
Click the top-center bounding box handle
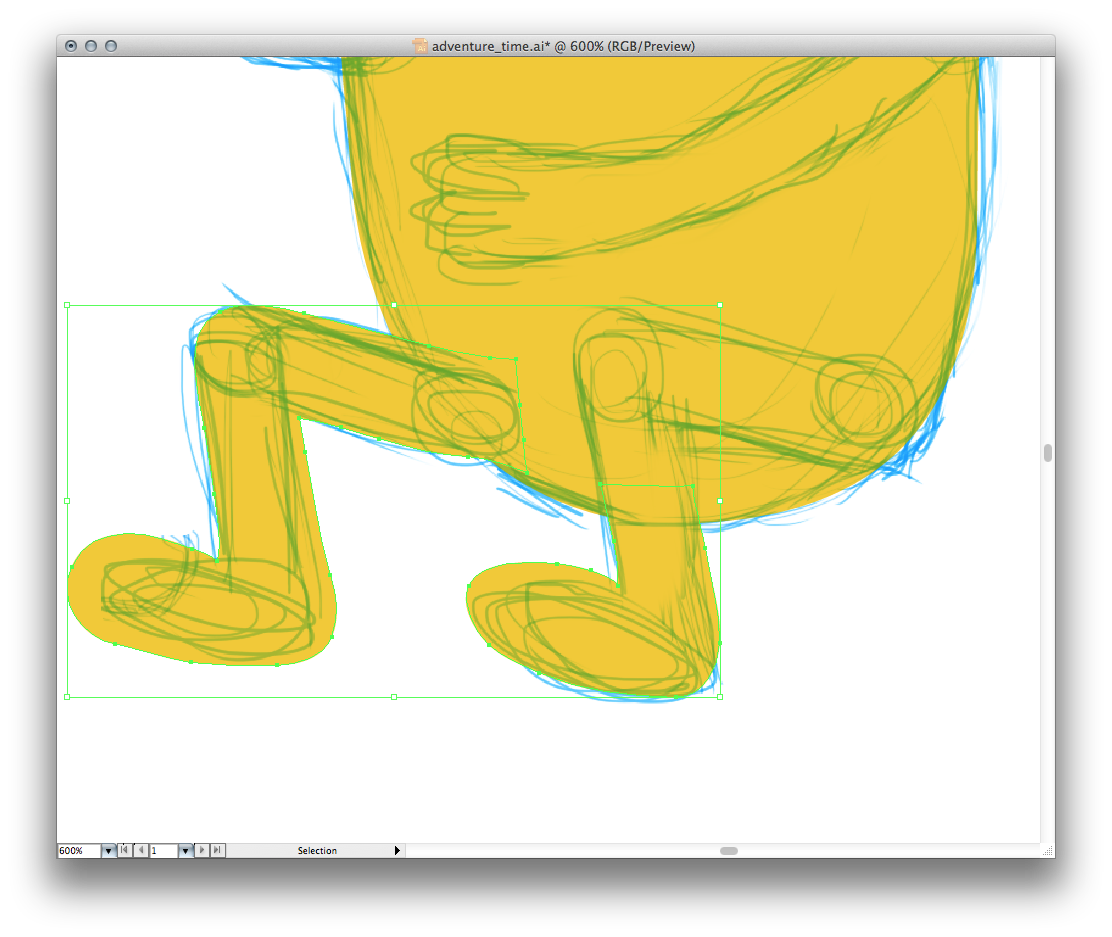394,304
